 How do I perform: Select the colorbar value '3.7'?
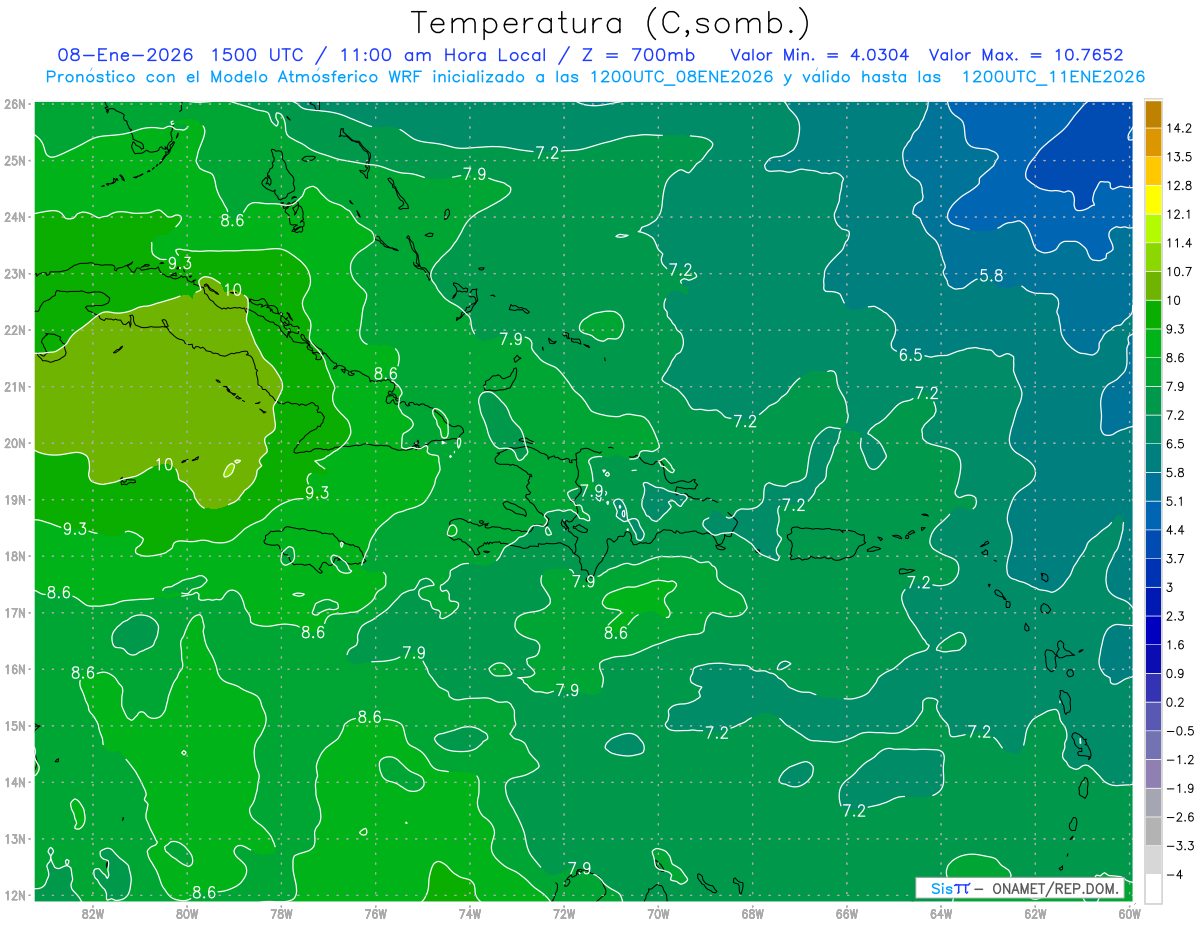click(x=1175, y=558)
